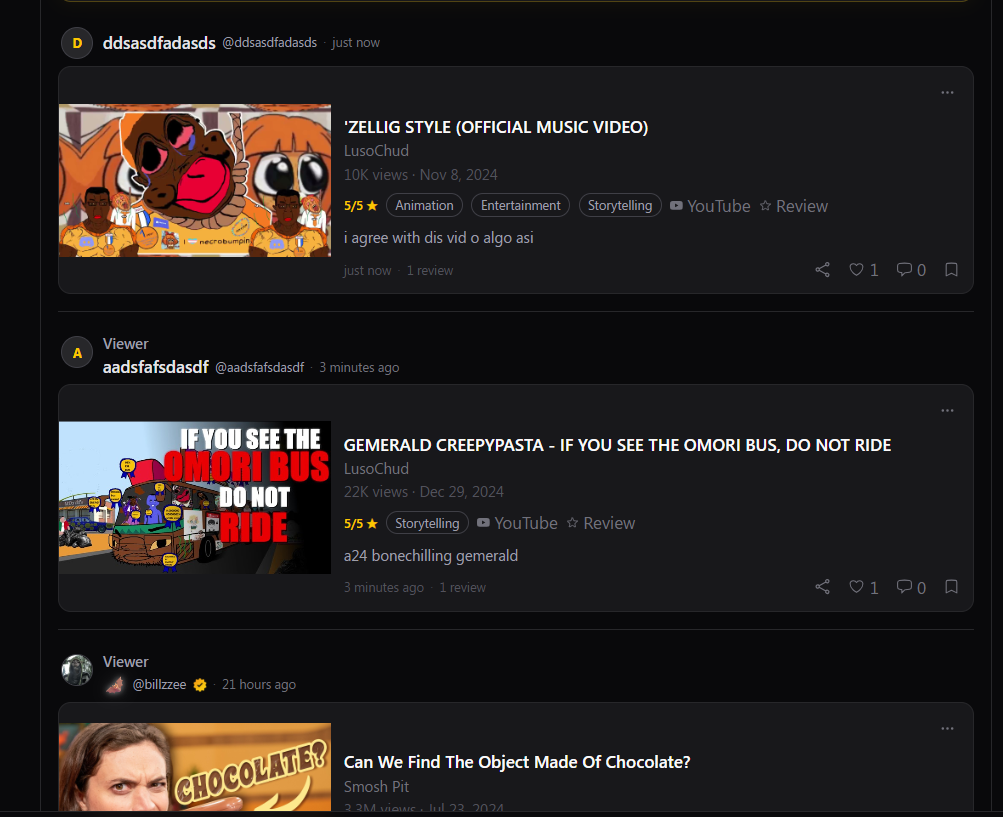Click '3 minutes ago' timestamp beside @aadsfafsdasdf
This screenshot has width=1003, height=817.
coord(359,368)
